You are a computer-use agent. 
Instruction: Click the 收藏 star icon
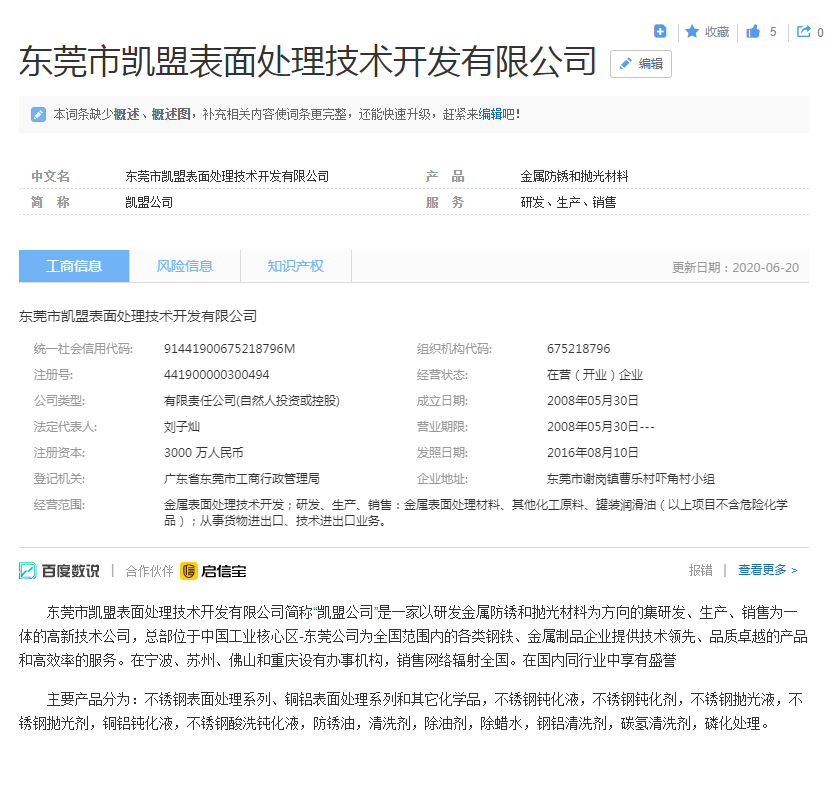(692, 32)
